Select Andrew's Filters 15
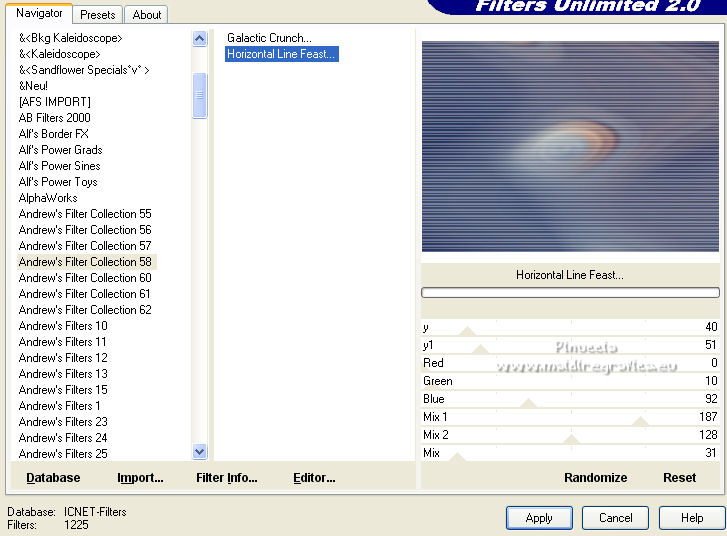Image resolution: width=727 pixels, height=536 pixels. point(63,390)
